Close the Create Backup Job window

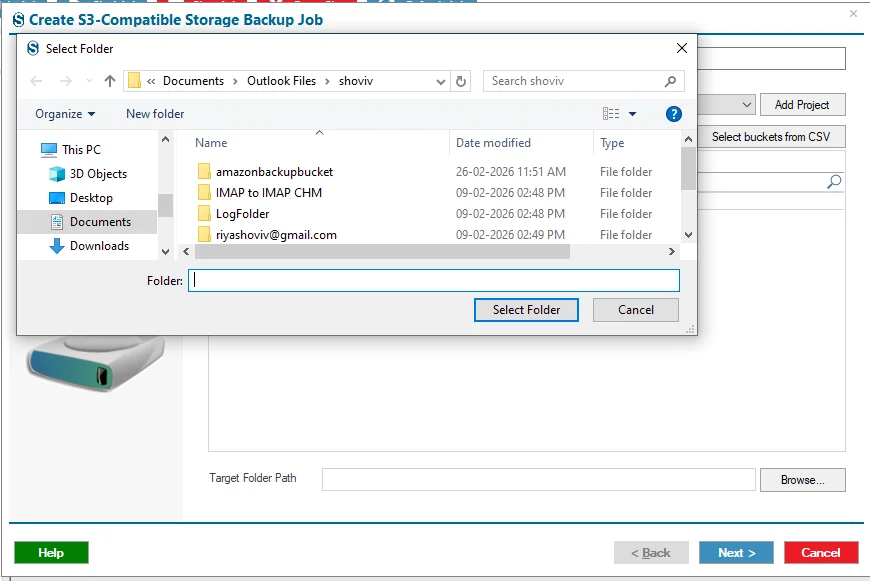pos(853,13)
